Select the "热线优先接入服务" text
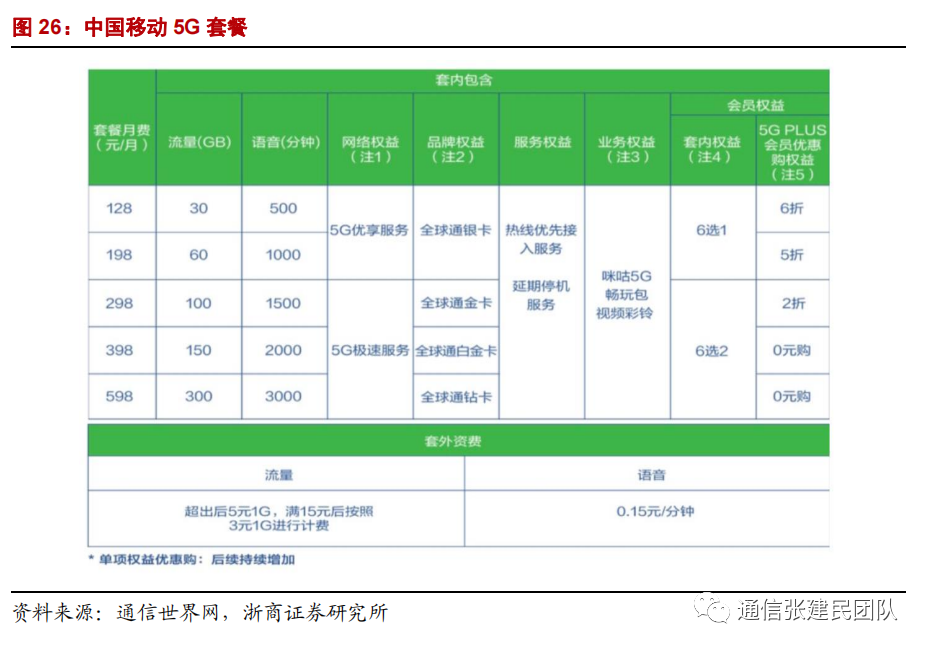The image size is (927, 650). pos(541,239)
